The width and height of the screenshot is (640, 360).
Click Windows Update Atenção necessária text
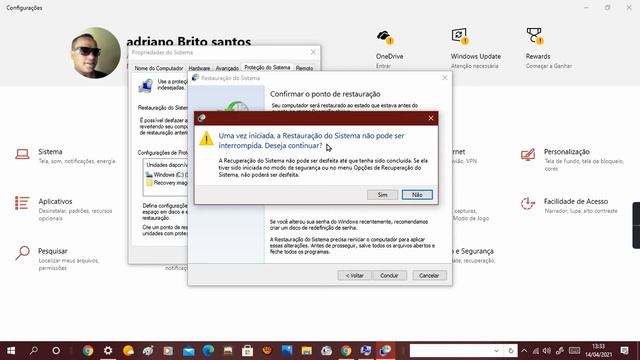475,66
